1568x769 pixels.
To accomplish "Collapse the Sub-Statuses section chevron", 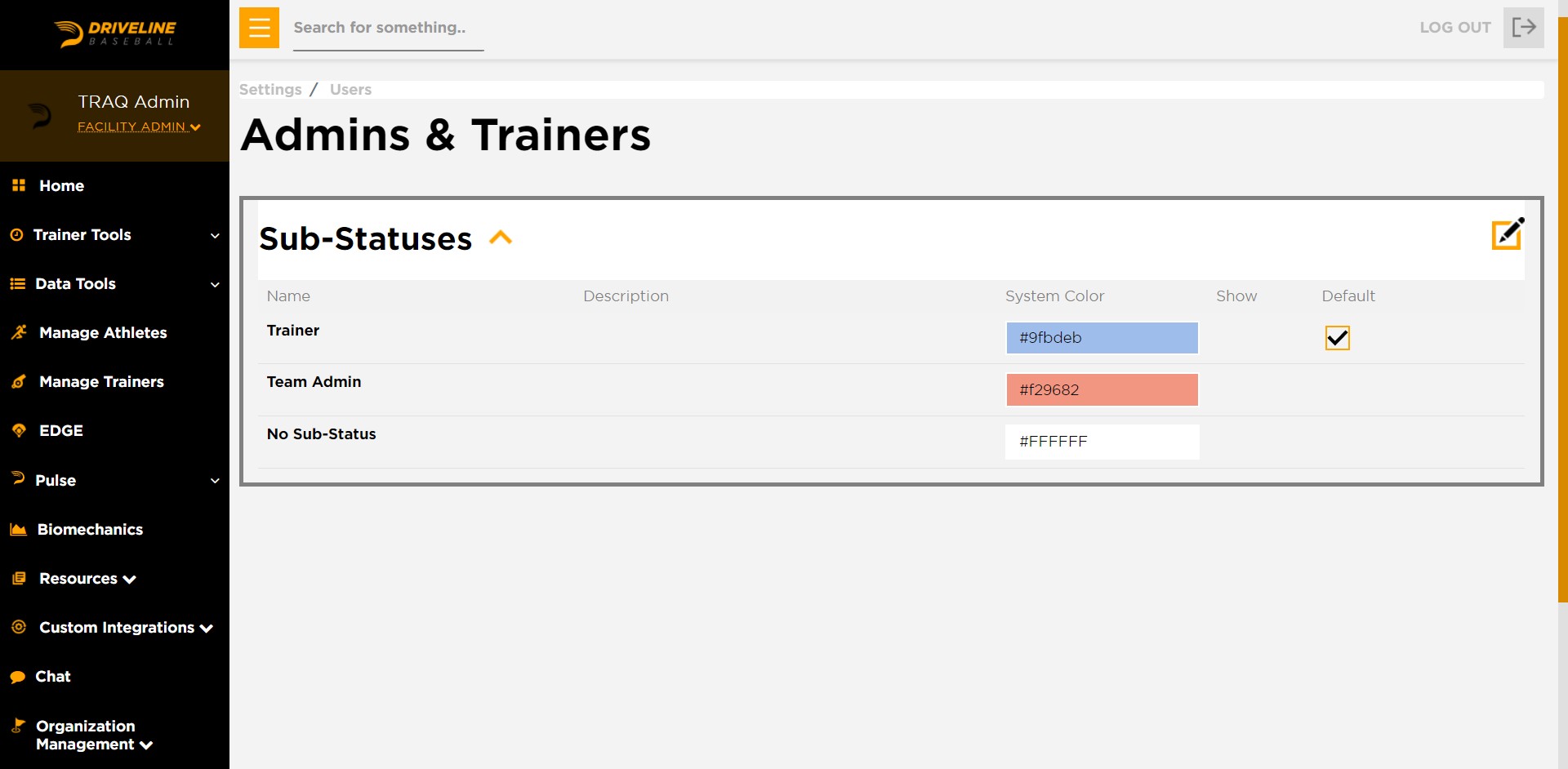I will point(500,238).
